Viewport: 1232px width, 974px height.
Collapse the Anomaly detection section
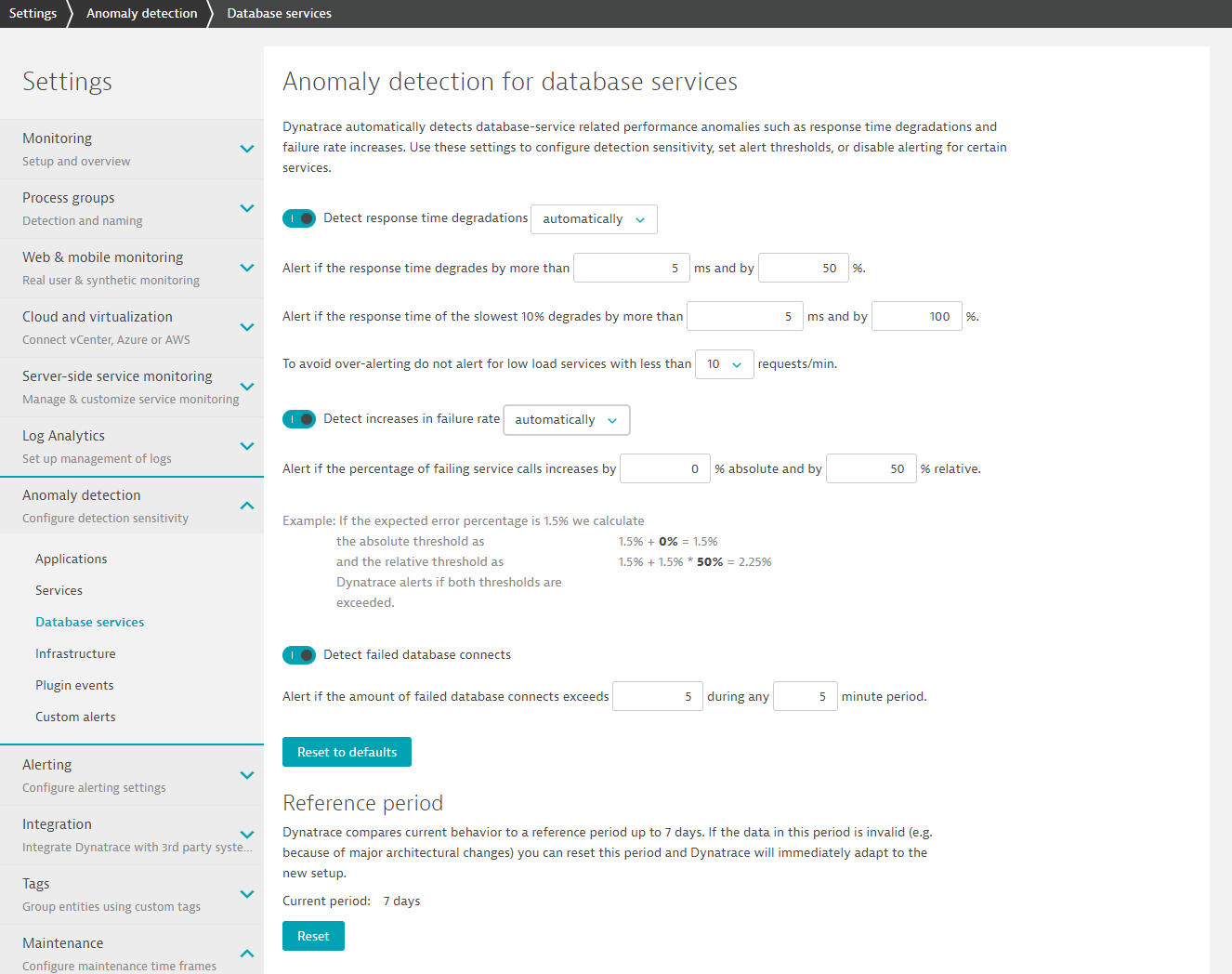[247, 506]
